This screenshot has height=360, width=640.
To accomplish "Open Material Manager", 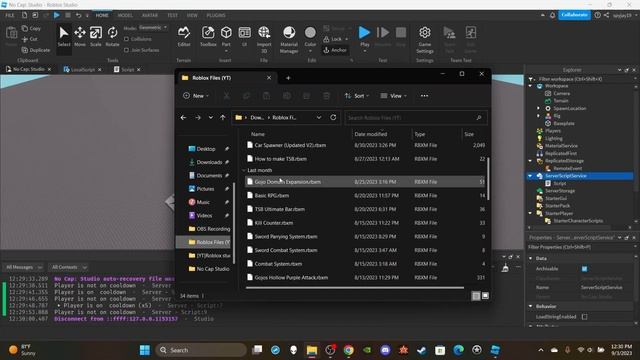I will pyautogui.click(x=289, y=39).
